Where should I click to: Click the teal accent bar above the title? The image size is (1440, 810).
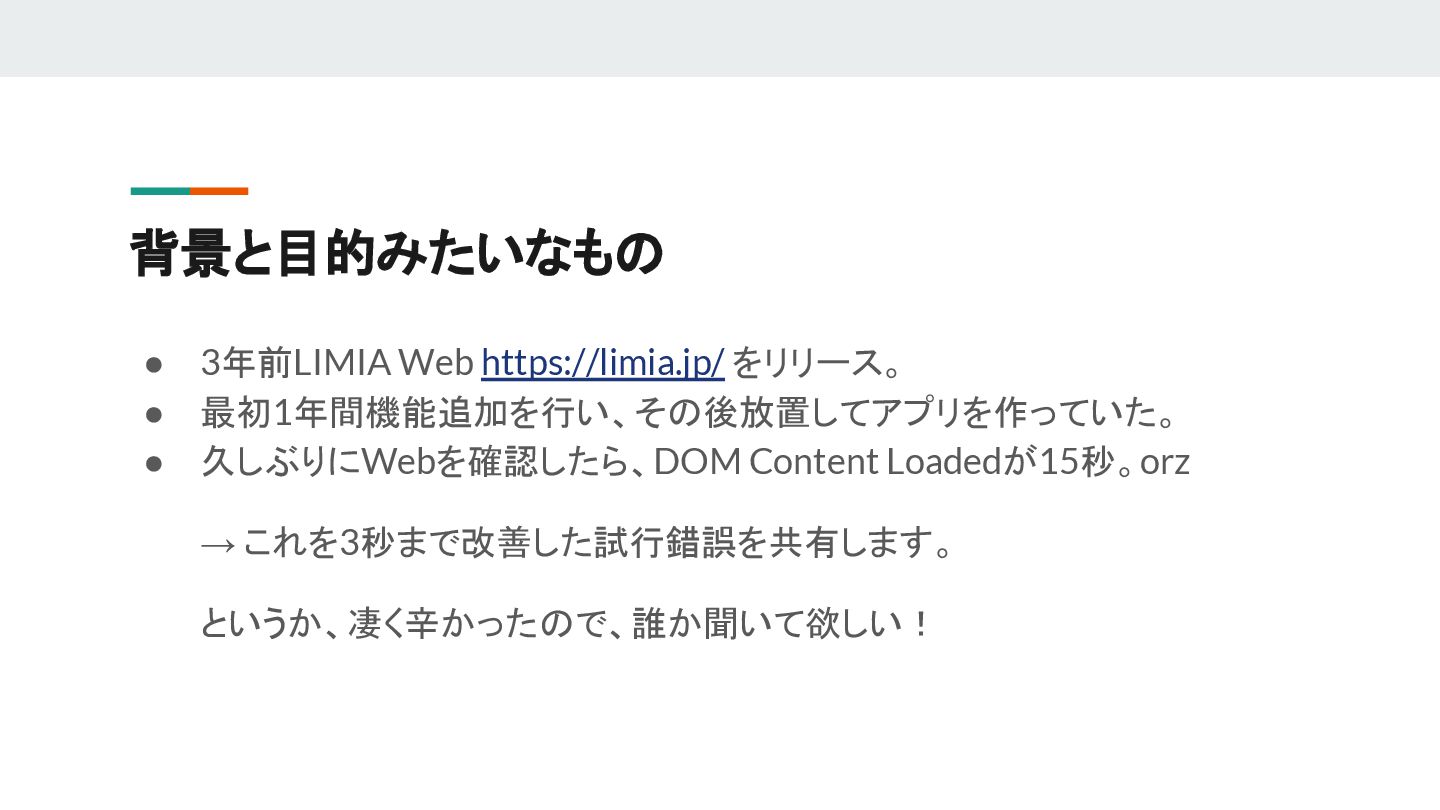point(160,191)
